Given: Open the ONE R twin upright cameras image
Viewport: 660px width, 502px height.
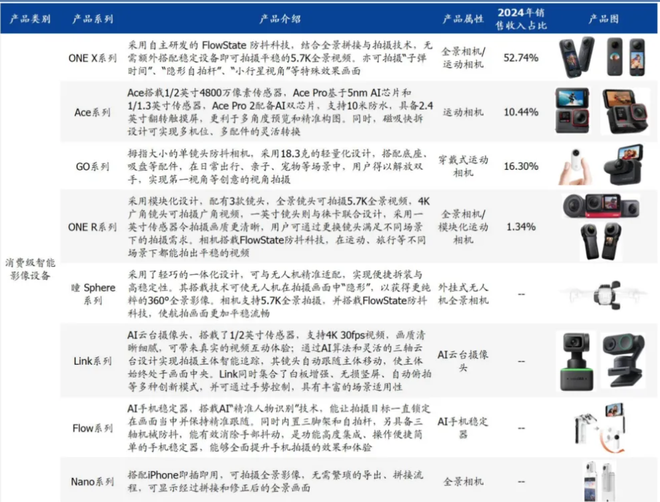Looking at the screenshot, I should coord(601,242).
